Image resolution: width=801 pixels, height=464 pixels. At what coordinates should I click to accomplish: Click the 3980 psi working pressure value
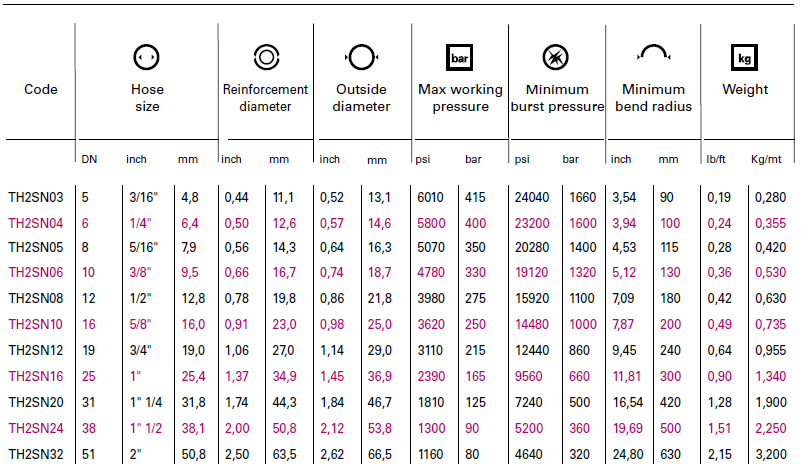431,298
